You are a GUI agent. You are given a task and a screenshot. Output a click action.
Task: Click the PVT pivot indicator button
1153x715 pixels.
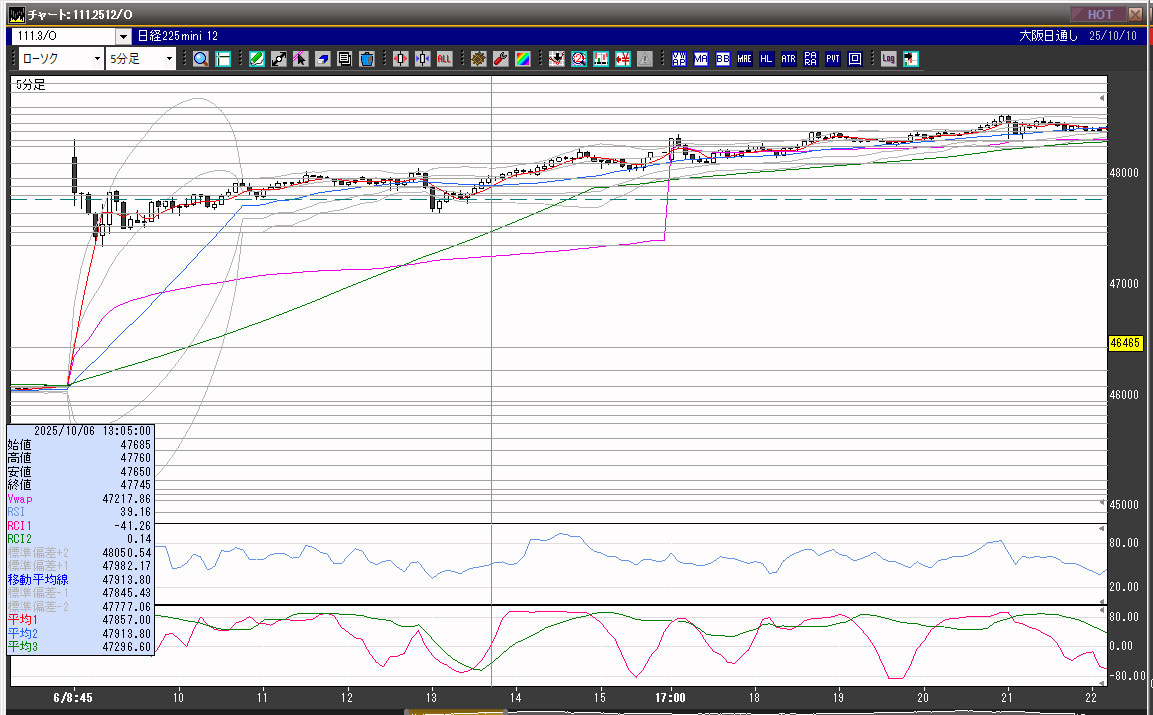click(832, 59)
